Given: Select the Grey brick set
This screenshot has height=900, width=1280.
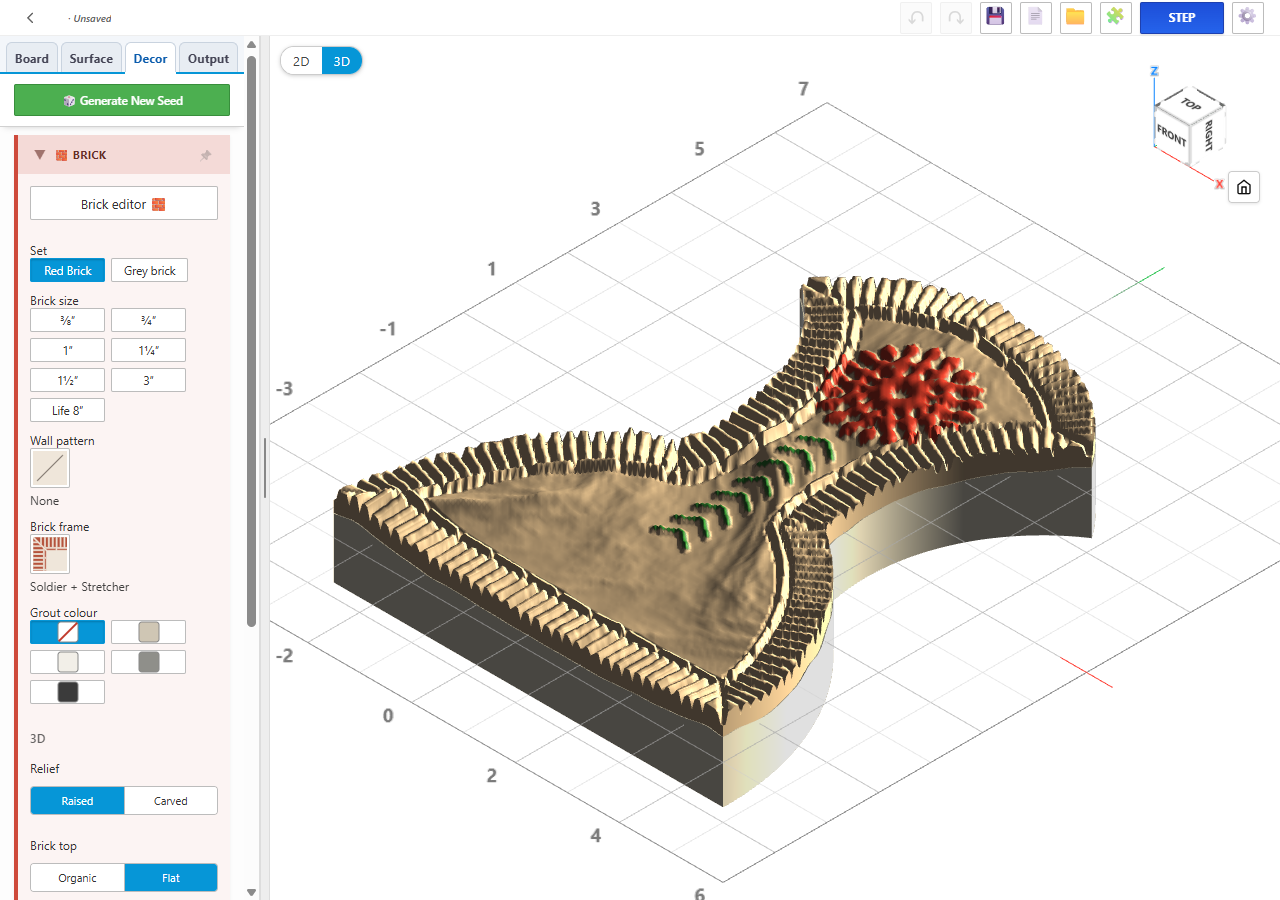Looking at the screenshot, I should [x=149, y=271].
